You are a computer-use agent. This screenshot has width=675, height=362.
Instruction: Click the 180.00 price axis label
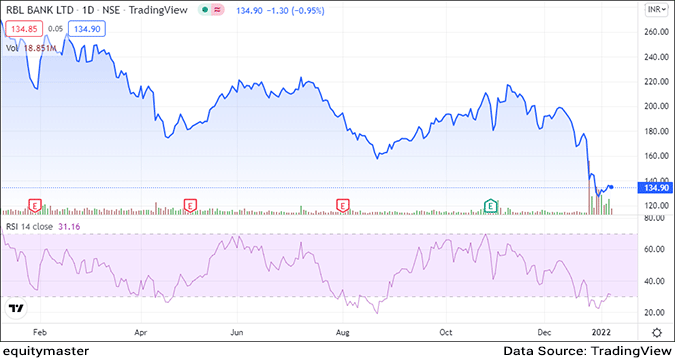656,131
